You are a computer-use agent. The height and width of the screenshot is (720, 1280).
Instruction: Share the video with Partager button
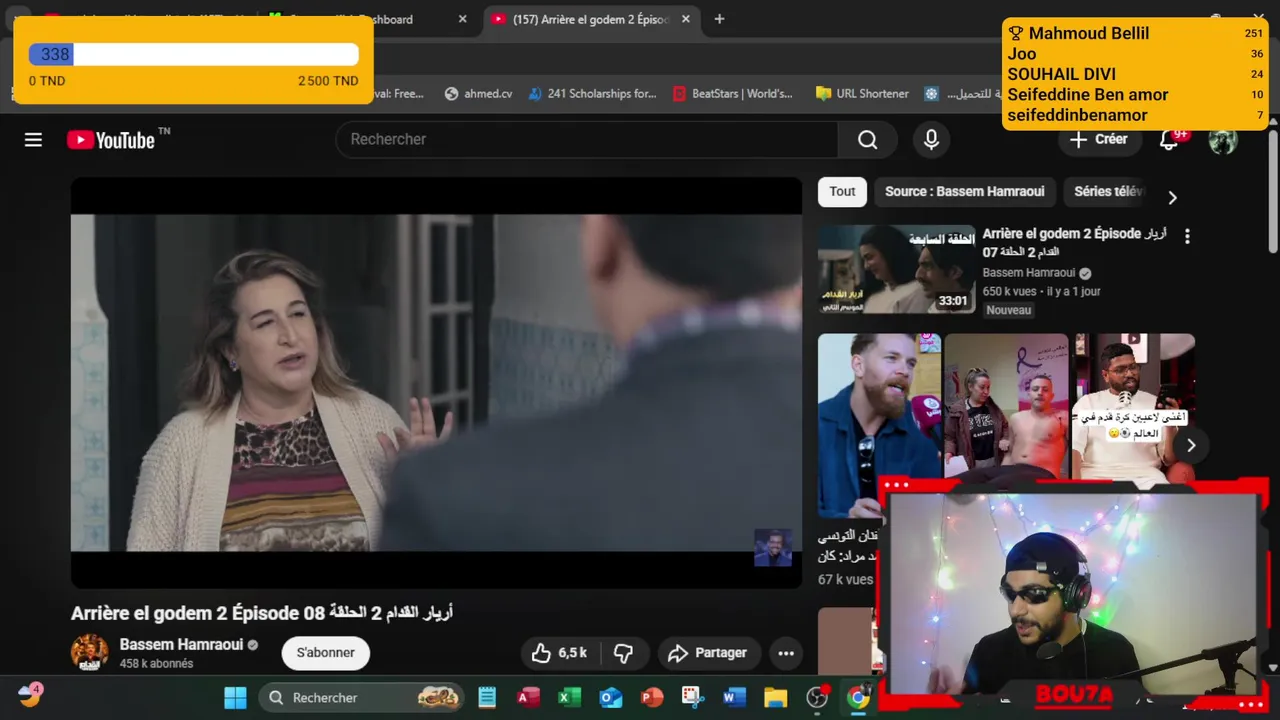[x=708, y=653]
